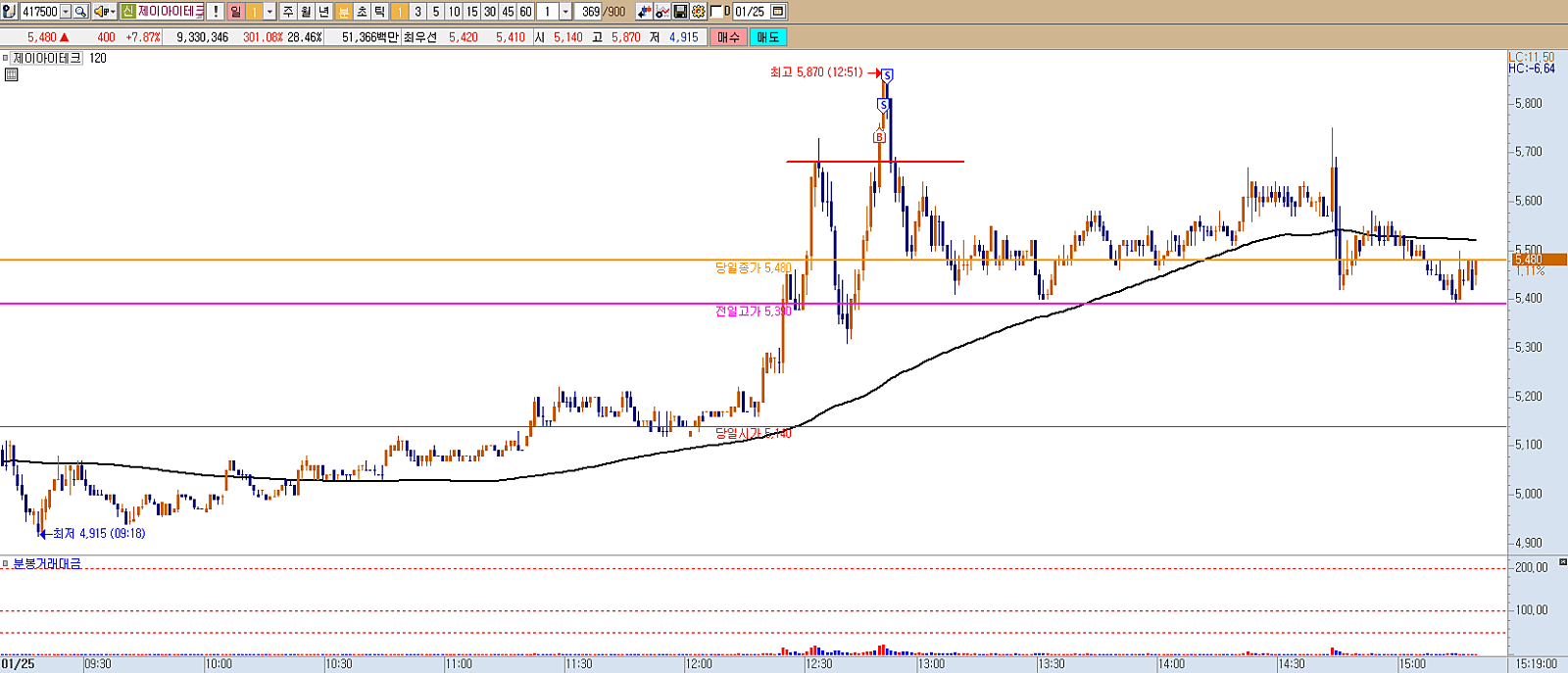Click the 분봉거래대금 indicator label
Viewport: 1568px width, 673px height.
[47, 564]
